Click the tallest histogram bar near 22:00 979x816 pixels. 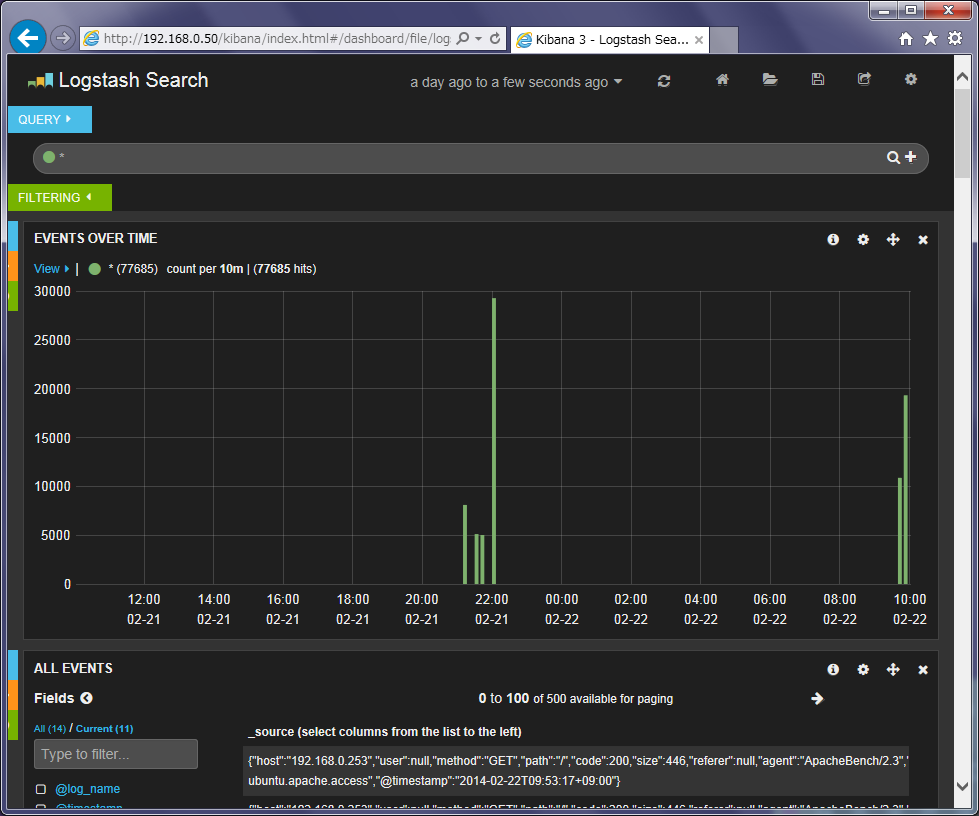494,441
